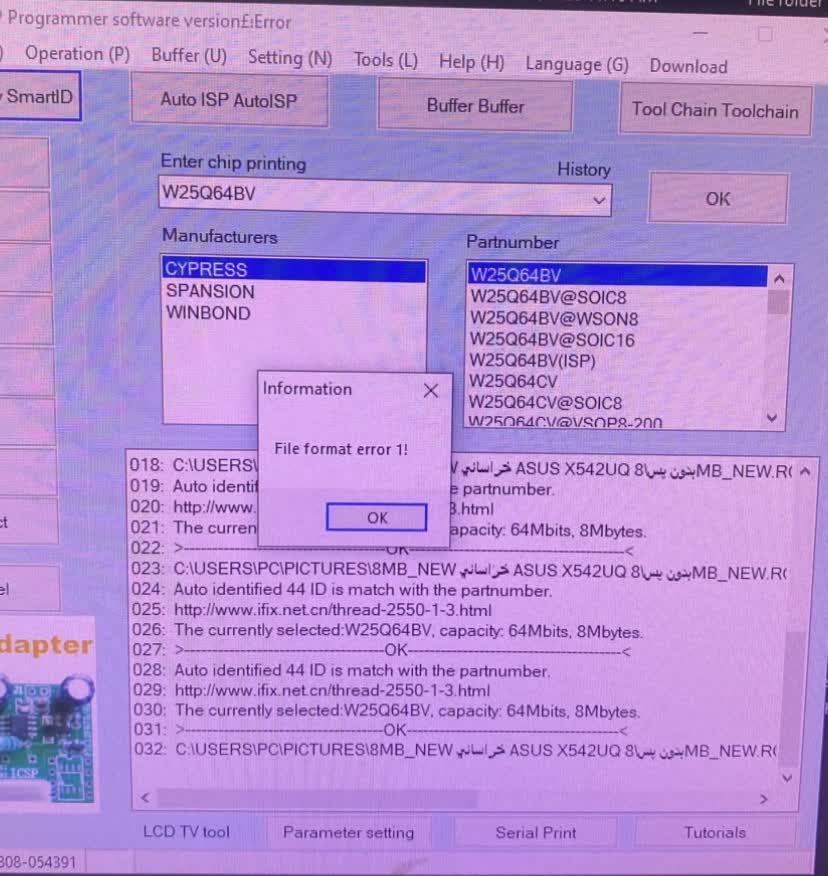Click the Auto ISP AutoISP button

pyautogui.click(x=229, y=101)
